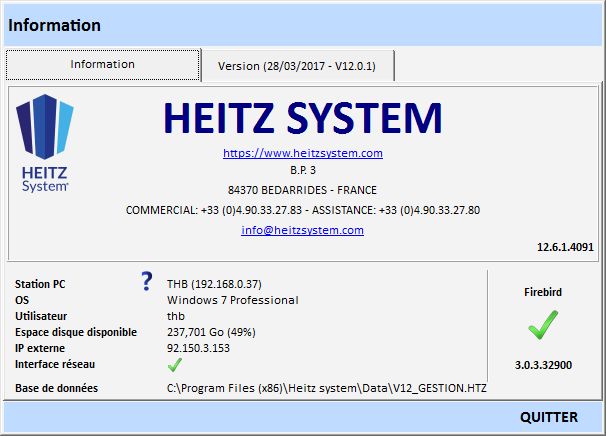Open the Version (28/03/2017 - V12.0.1) tab
Screen dimensions: 606x436
[x=298, y=66]
